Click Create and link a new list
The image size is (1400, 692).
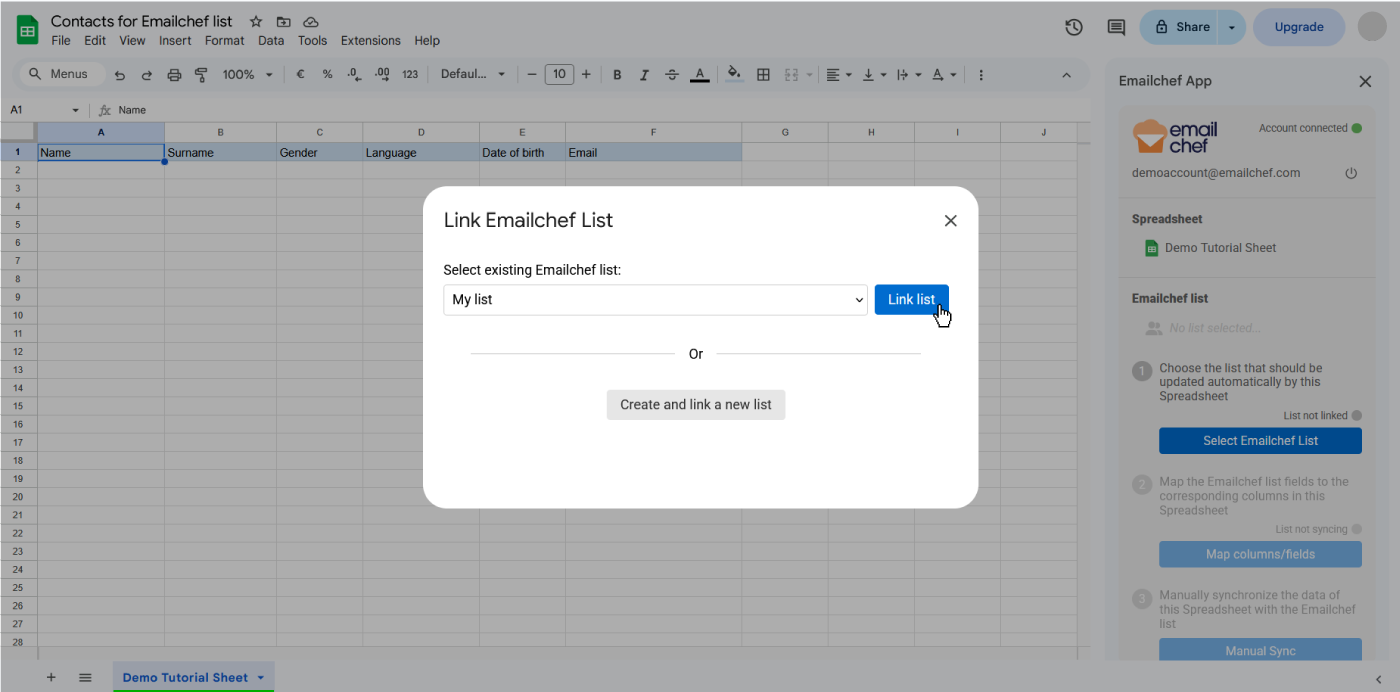pyautogui.click(x=695, y=405)
